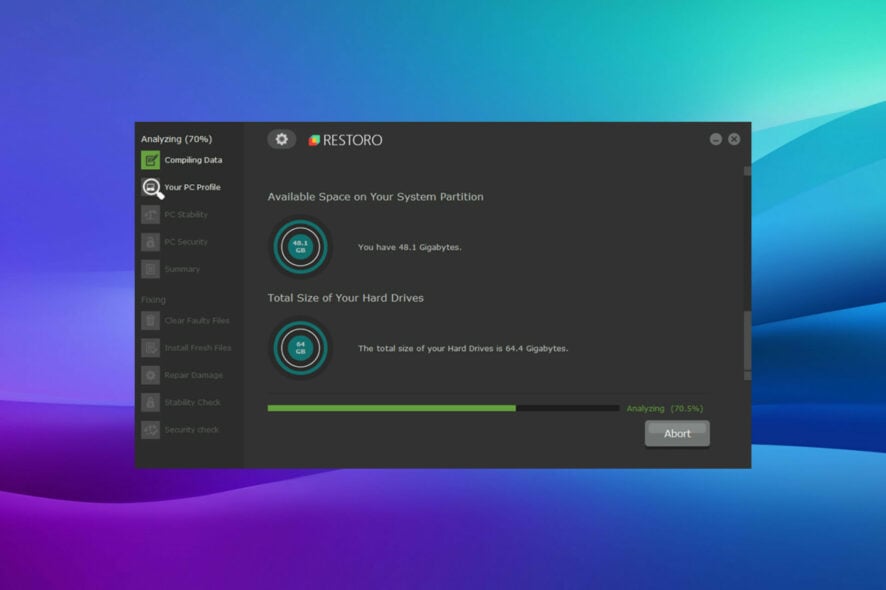Click the Clear Faulty Files icon
The height and width of the screenshot is (590, 886).
pos(150,321)
